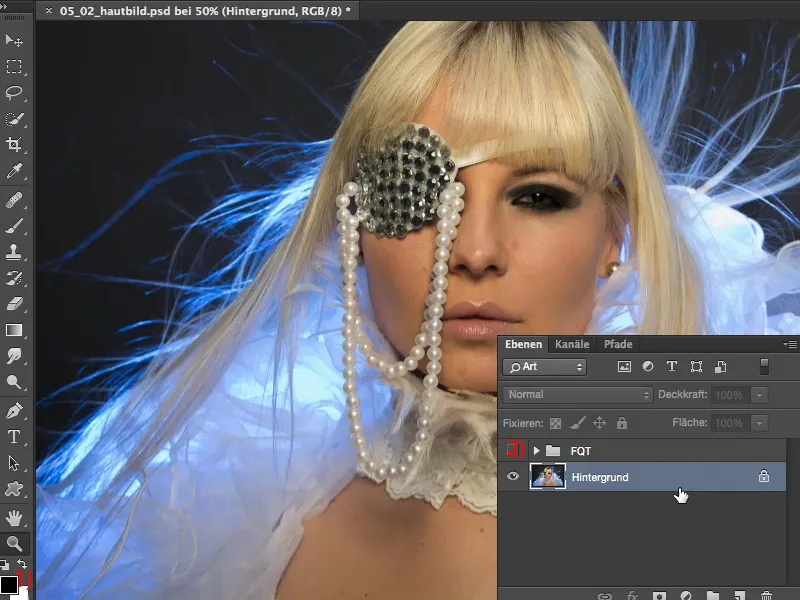The width and height of the screenshot is (800, 600).
Task: Select the Horizontal Type tool
Action: click(14, 437)
